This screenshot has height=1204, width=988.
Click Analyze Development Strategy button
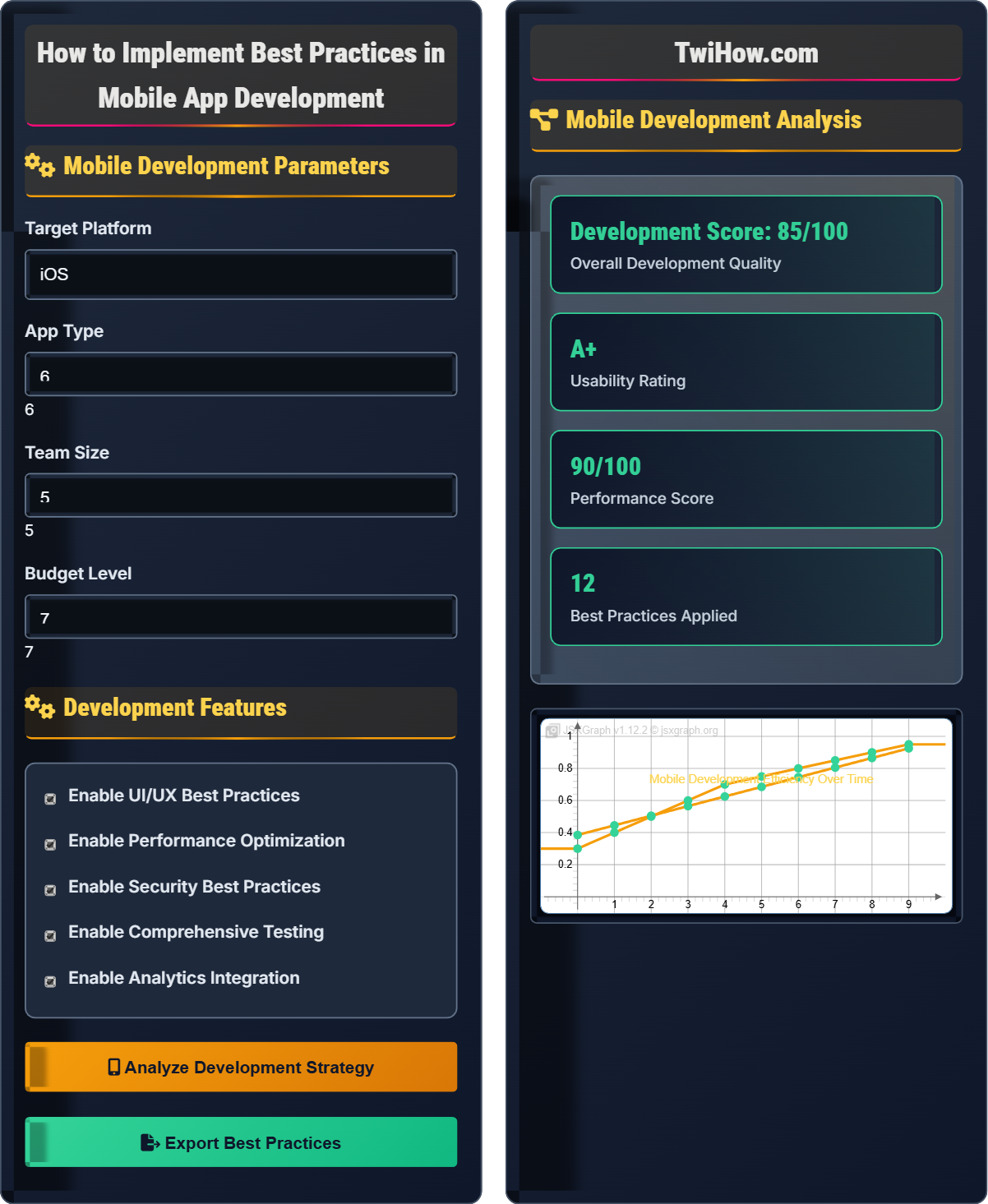(241, 1067)
